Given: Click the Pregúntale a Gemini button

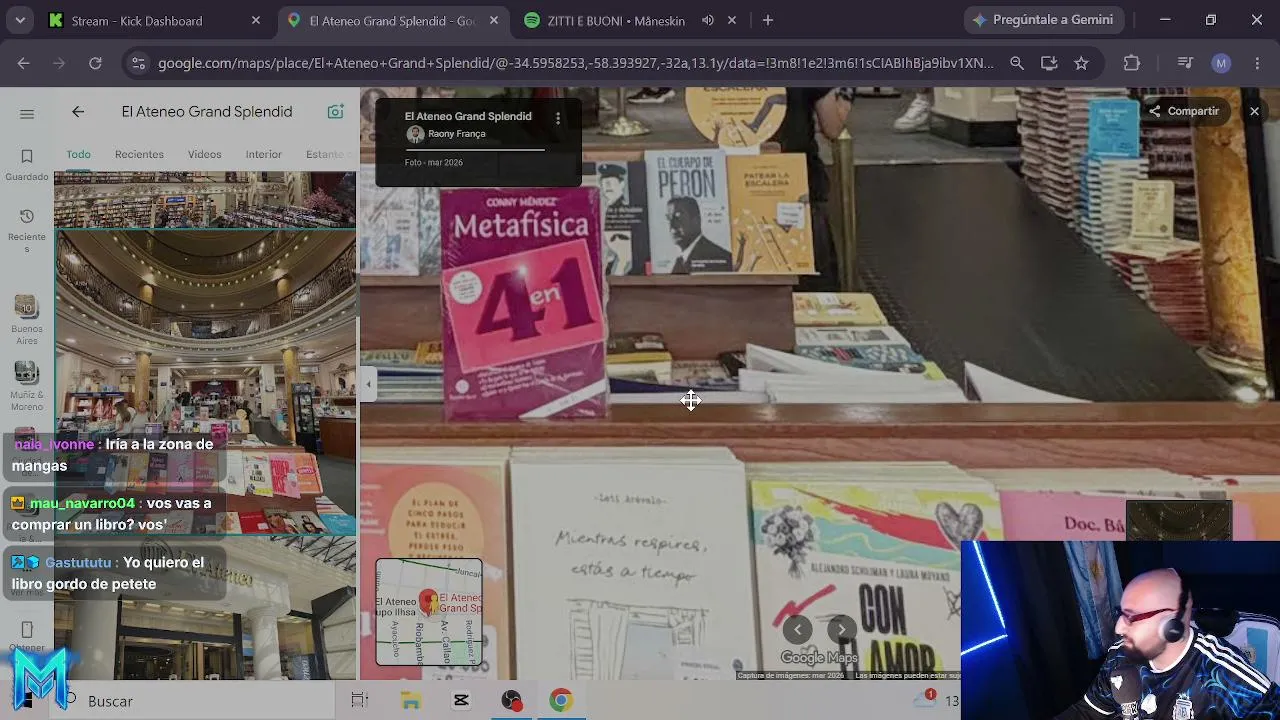Looking at the screenshot, I should [x=1044, y=20].
